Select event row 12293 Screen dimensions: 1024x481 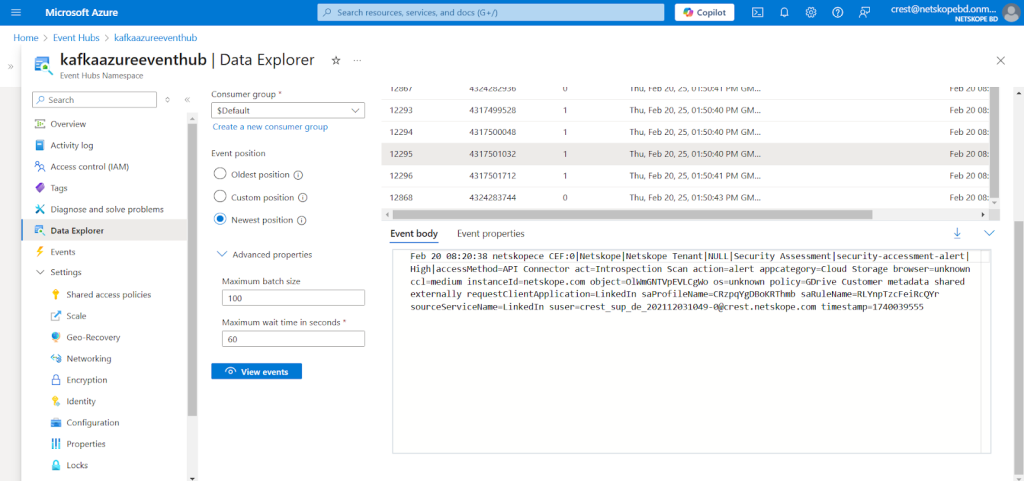pos(686,110)
